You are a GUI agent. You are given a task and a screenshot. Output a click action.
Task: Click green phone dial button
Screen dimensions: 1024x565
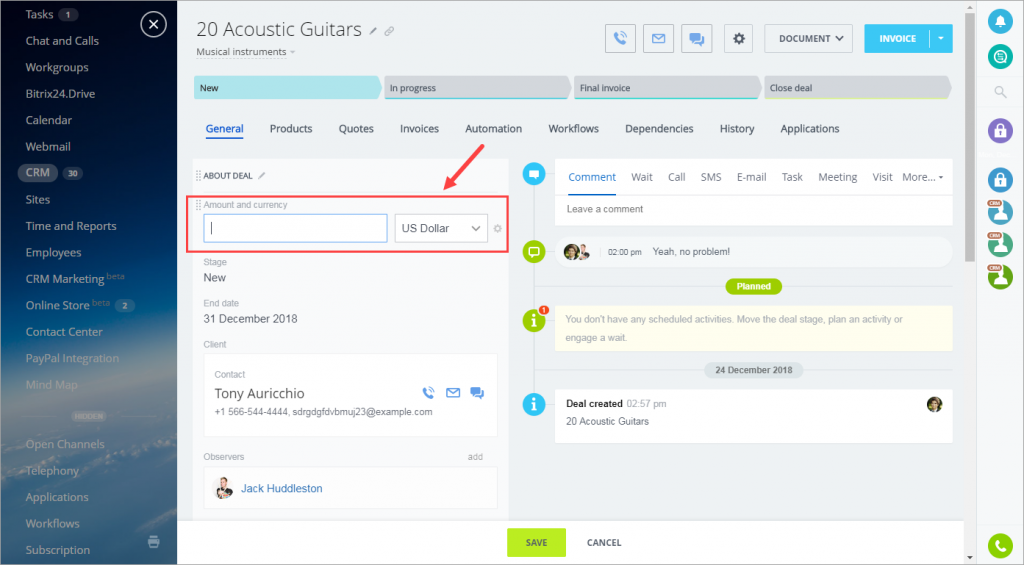(1000, 546)
